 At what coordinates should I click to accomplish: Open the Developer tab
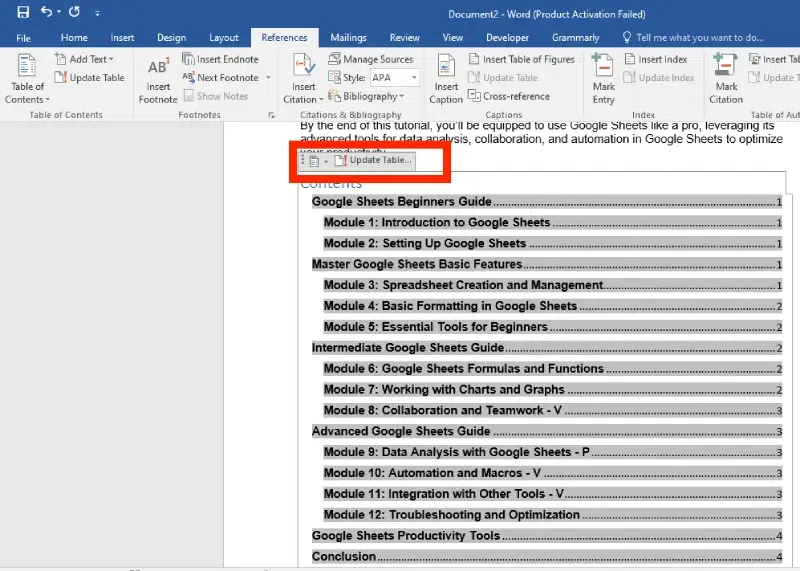click(x=507, y=38)
